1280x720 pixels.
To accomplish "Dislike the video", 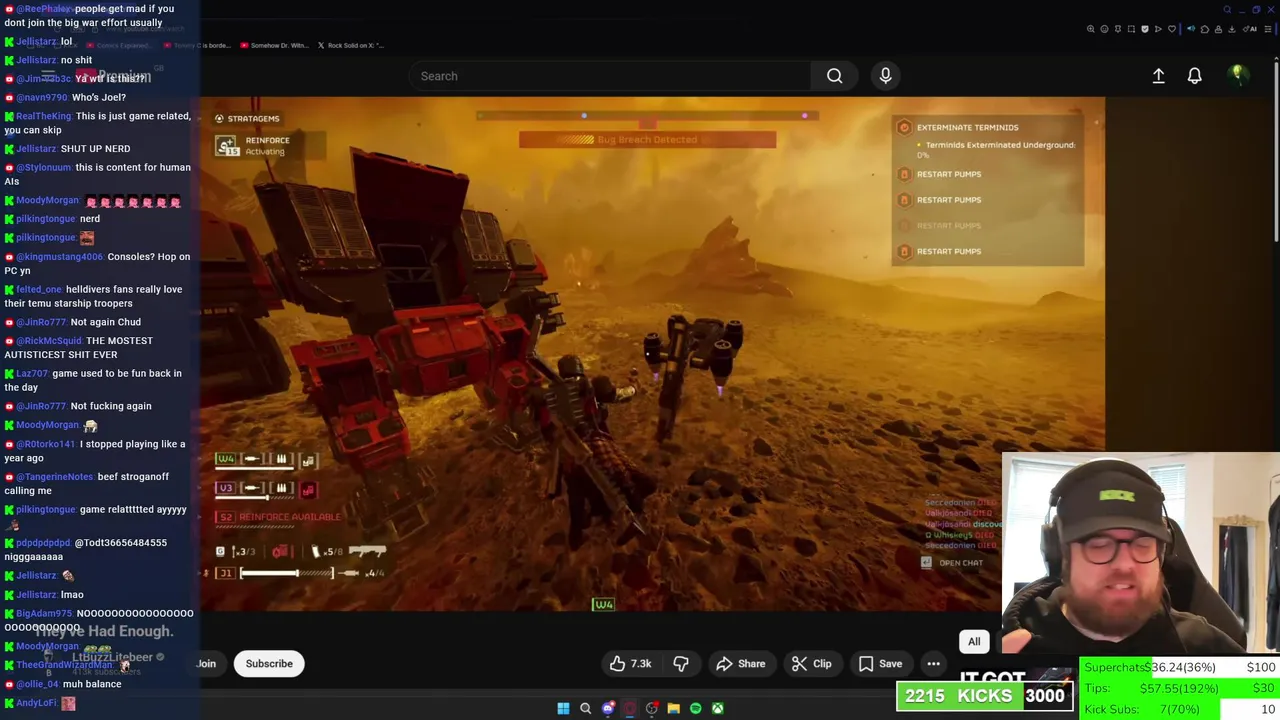I will (681, 664).
